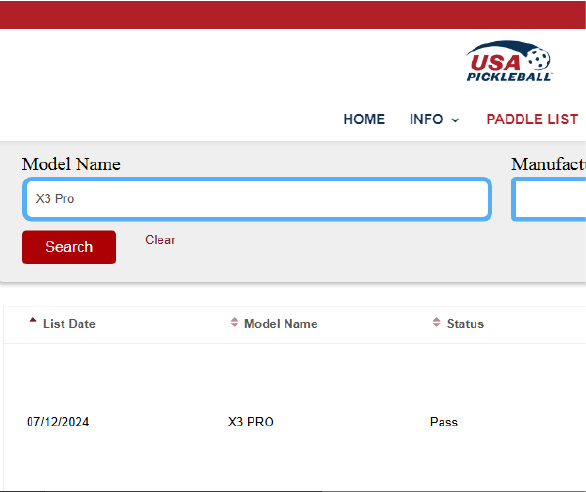586x492 pixels.
Task: Select the Pass status cell
Action: 444,422
